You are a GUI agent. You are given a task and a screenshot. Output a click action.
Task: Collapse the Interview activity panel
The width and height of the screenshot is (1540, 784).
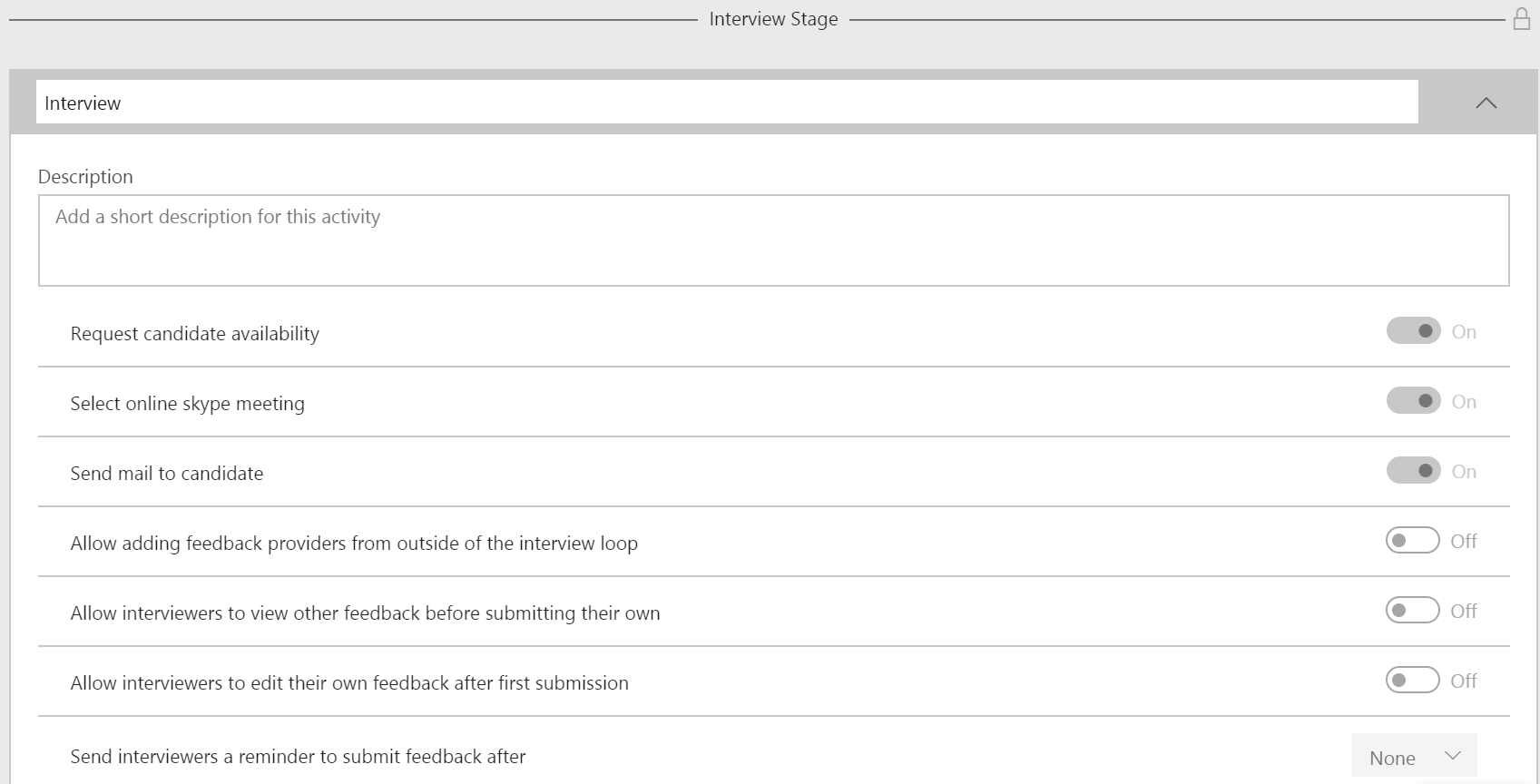pos(1486,103)
